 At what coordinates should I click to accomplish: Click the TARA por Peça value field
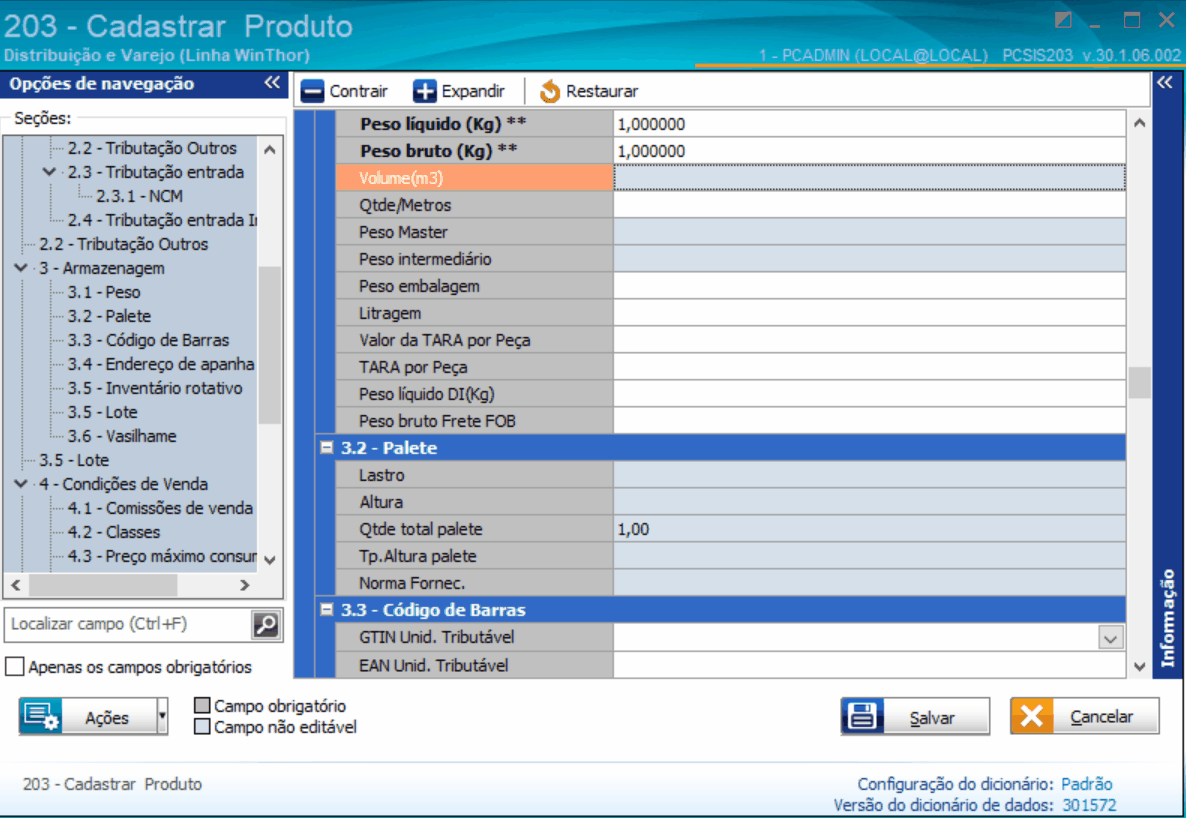coord(869,367)
